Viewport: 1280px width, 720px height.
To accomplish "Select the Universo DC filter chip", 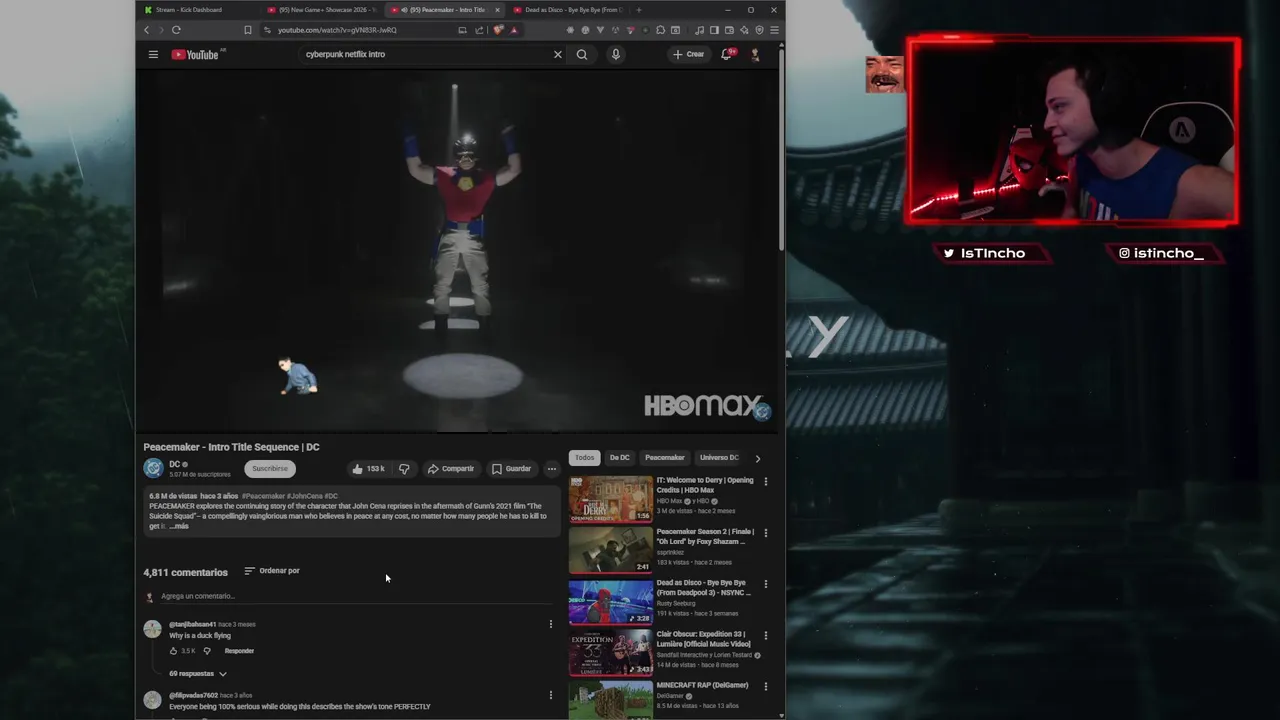I will click(719, 458).
